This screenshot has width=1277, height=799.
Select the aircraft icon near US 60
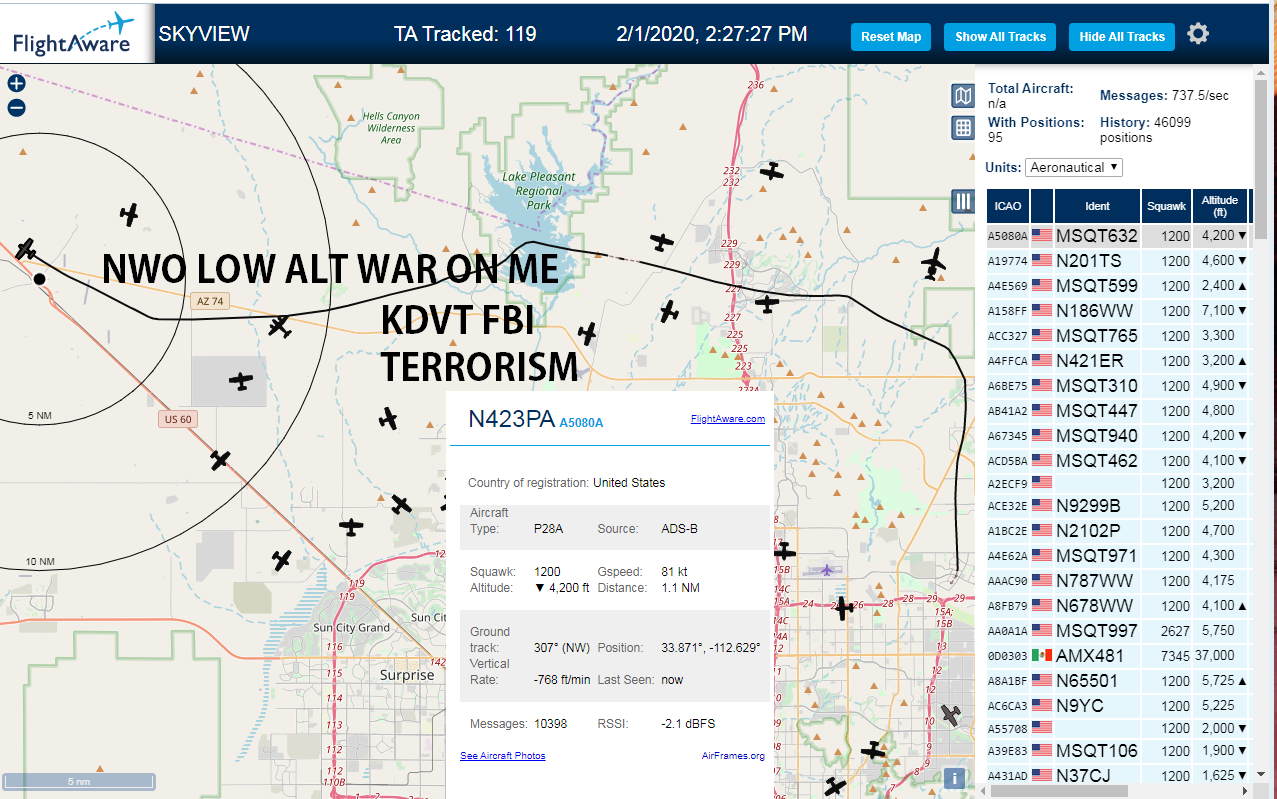220,459
